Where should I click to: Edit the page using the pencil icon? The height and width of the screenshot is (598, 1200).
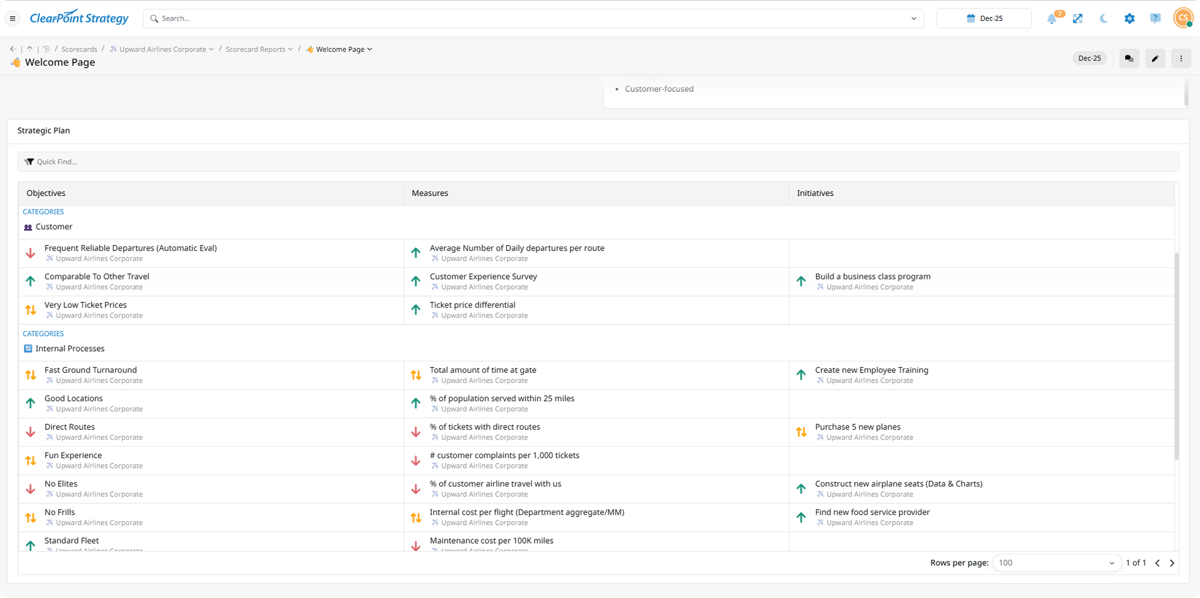[x=1155, y=59]
